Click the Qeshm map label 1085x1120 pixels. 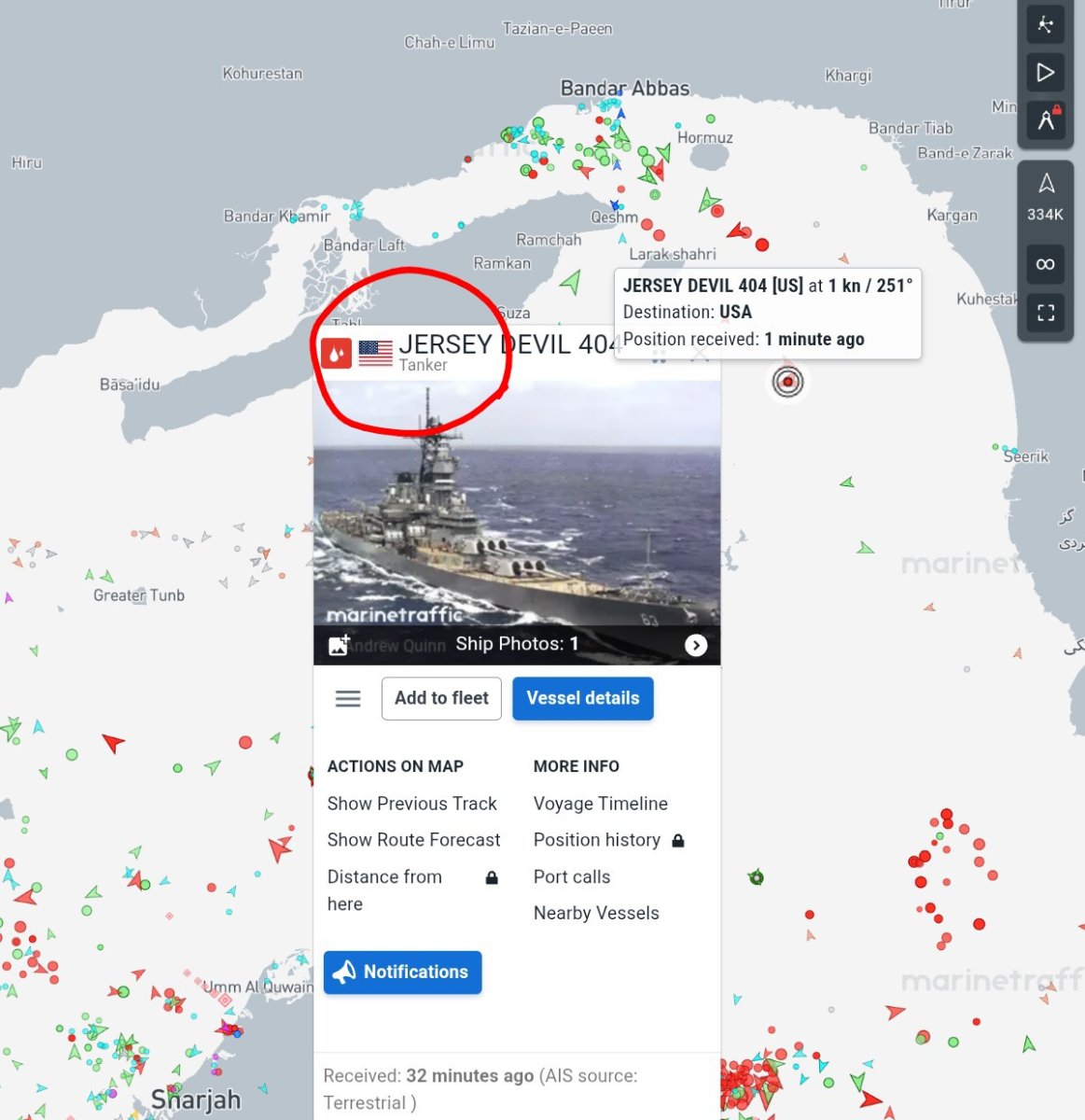click(614, 217)
